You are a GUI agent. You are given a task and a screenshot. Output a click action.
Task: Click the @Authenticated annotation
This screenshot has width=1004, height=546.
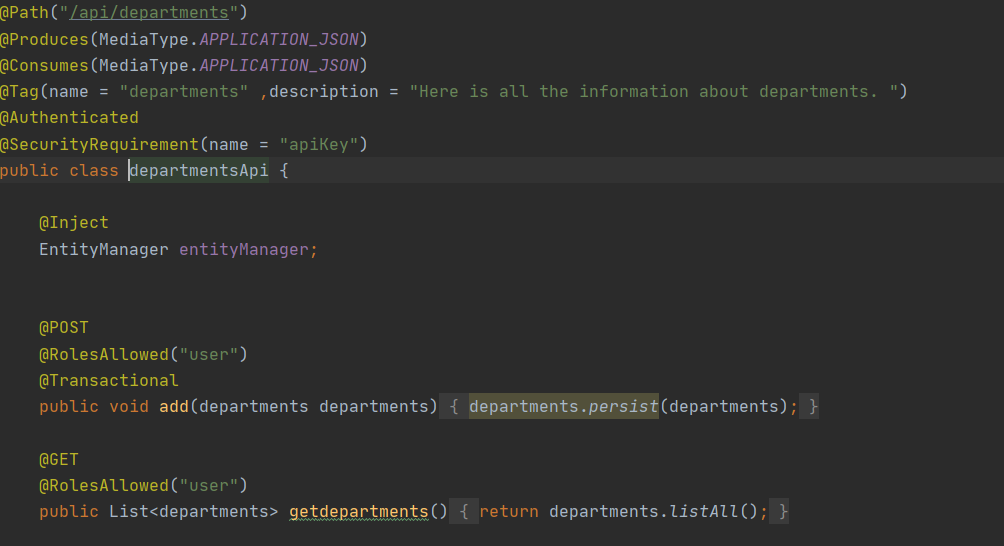click(69, 118)
